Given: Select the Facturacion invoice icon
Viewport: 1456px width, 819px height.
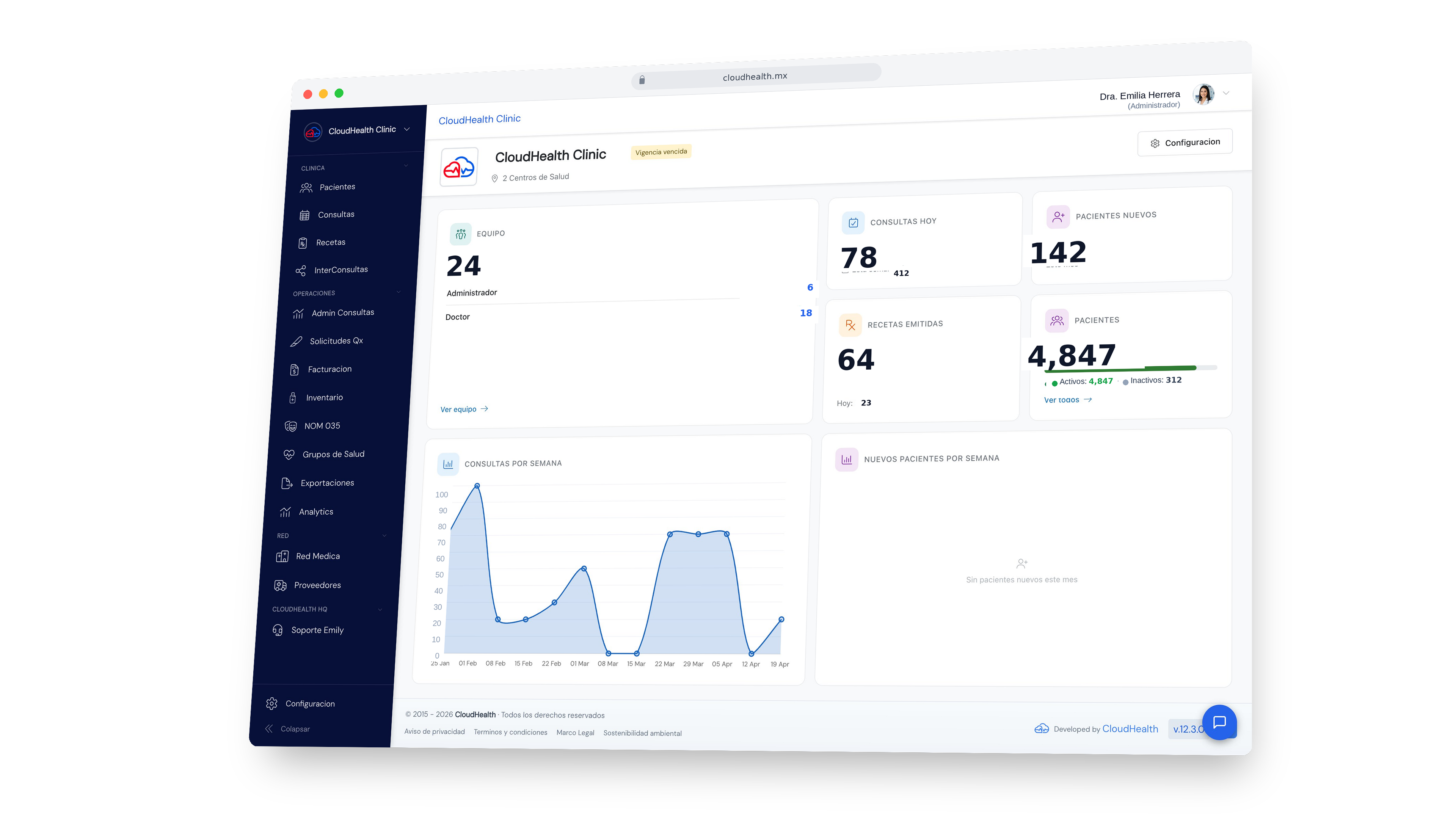Looking at the screenshot, I should click(295, 369).
